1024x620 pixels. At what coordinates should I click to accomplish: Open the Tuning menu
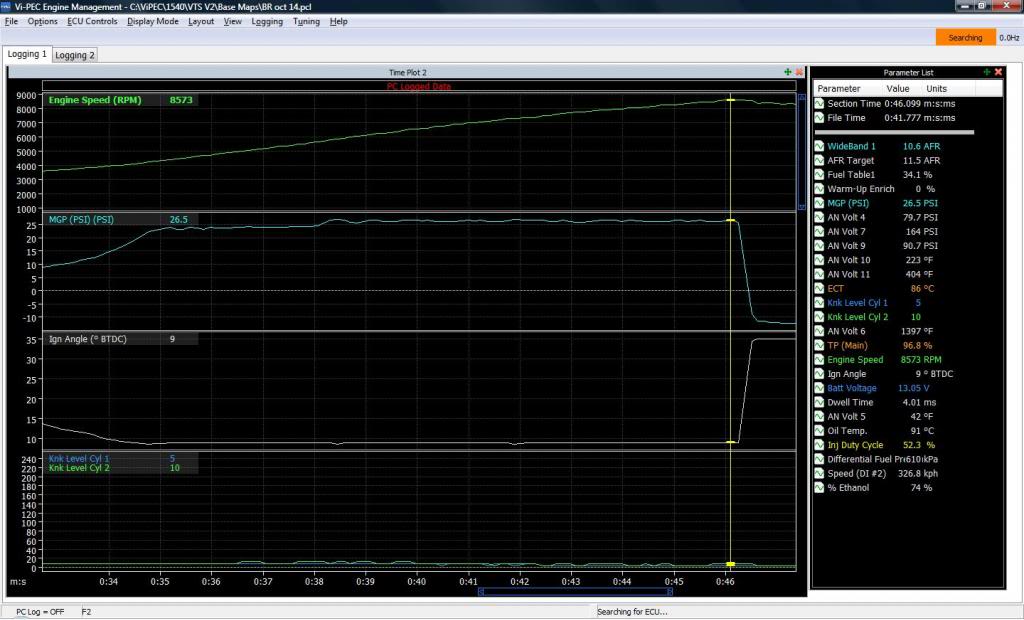pos(306,22)
